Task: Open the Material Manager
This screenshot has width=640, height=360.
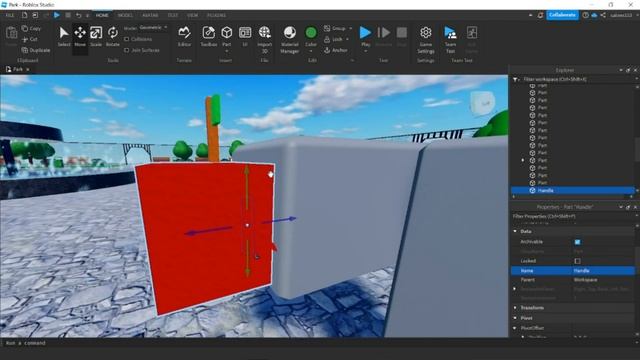Action: point(290,39)
